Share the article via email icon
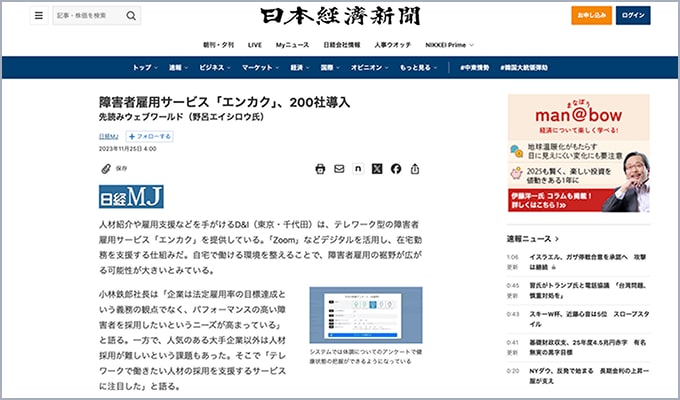Screen dimensions: 680x400 [x=340, y=169]
